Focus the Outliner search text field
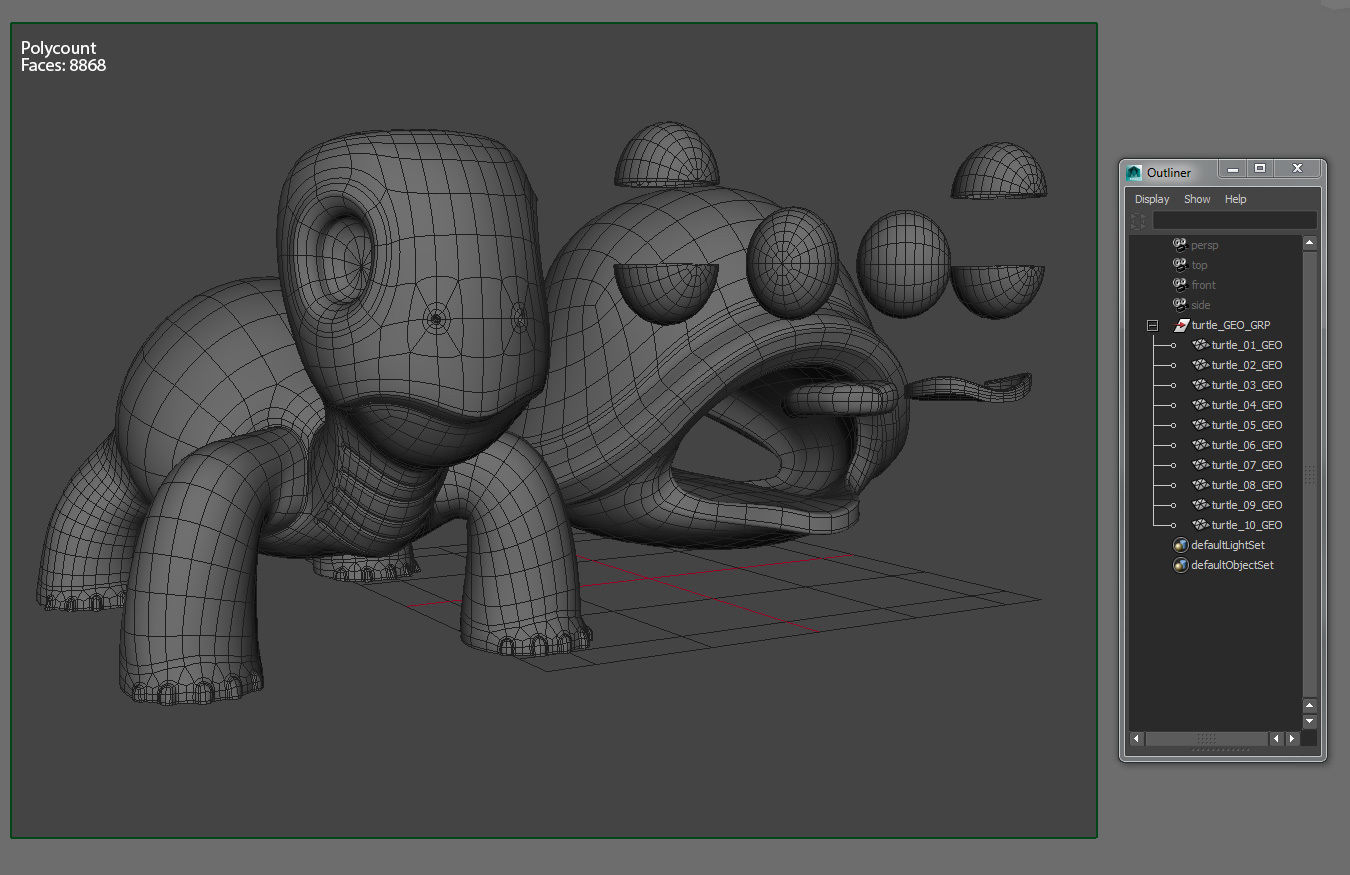The image size is (1350, 875). (1235, 220)
